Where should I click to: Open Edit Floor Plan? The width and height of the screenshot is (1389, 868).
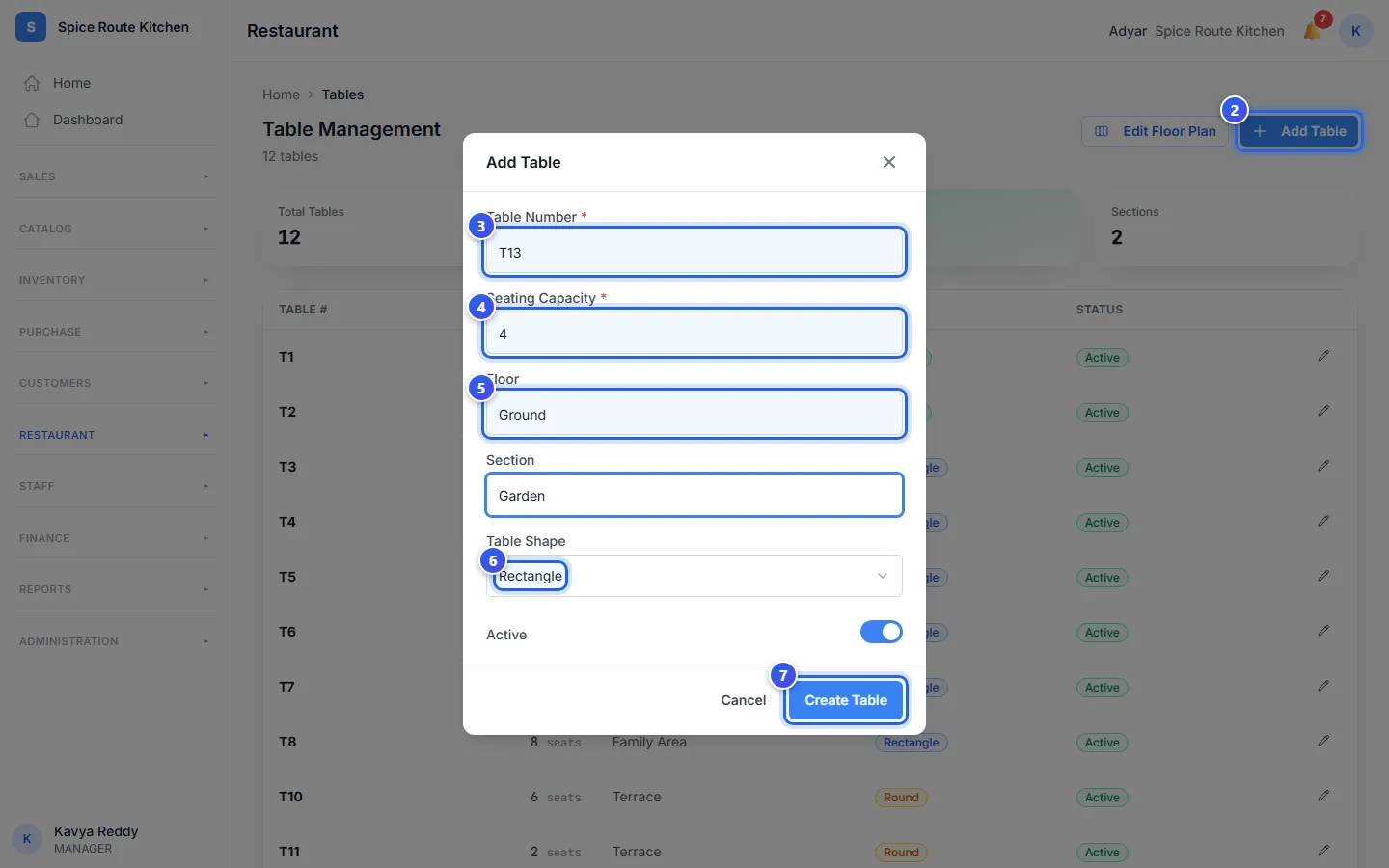coord(1155,131)
